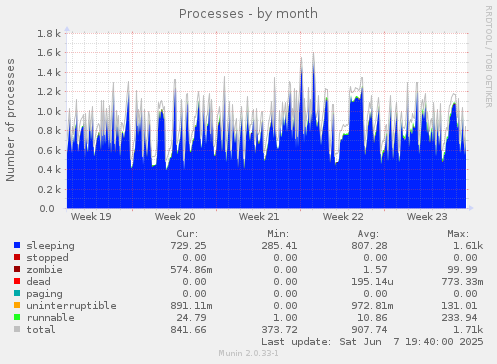Click uninterruptible average value 972.81m
This screenshot has height=364, width=497.
pyautogui.click(x=372, y=306)
